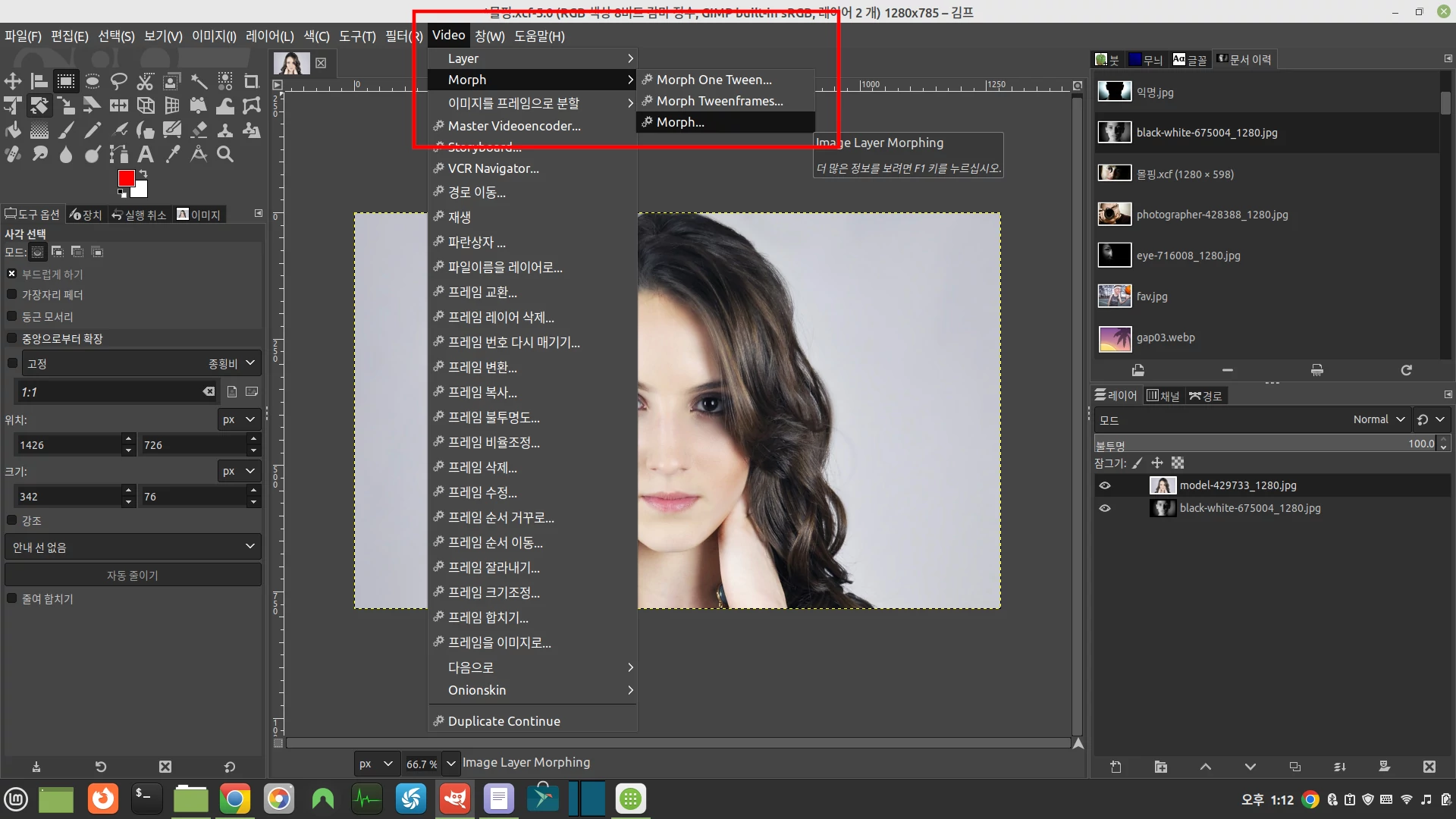1456x819 pixels.
Task: Hide the black-white-675004_1280.jpg layer eye
Action: (1105, 508)
